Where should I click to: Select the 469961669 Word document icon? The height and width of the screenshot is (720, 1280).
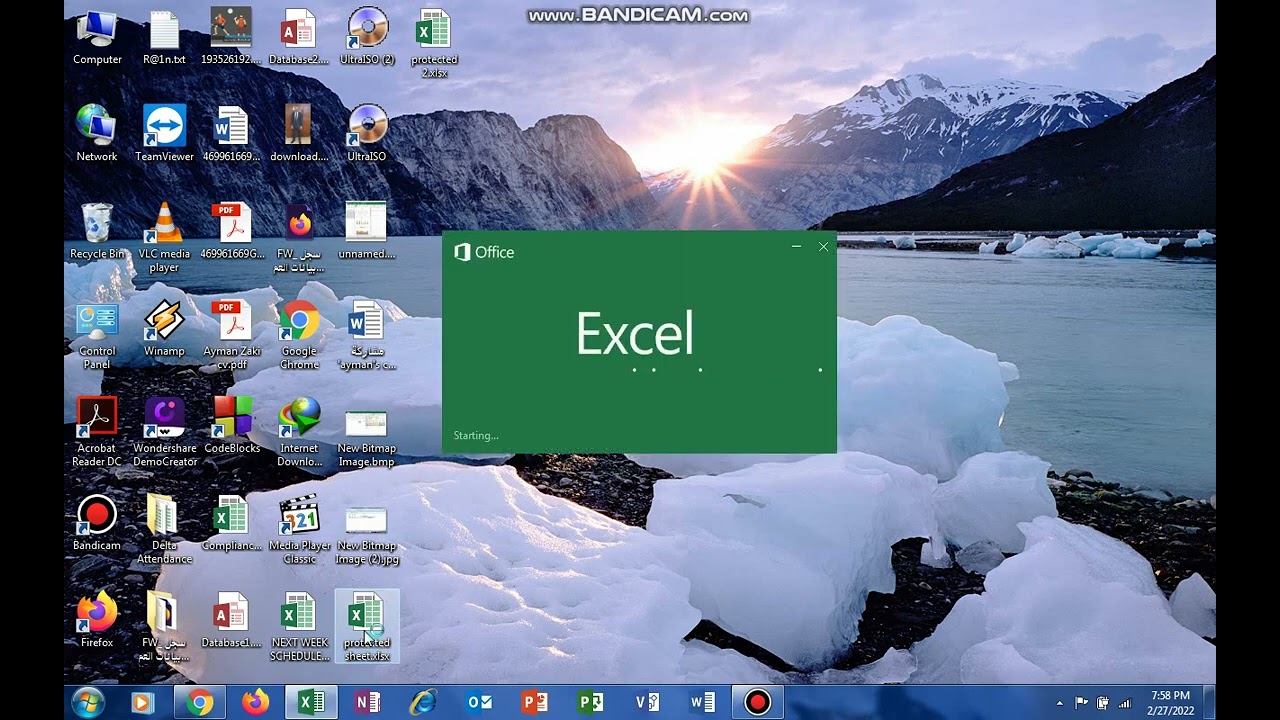(231, 134)
